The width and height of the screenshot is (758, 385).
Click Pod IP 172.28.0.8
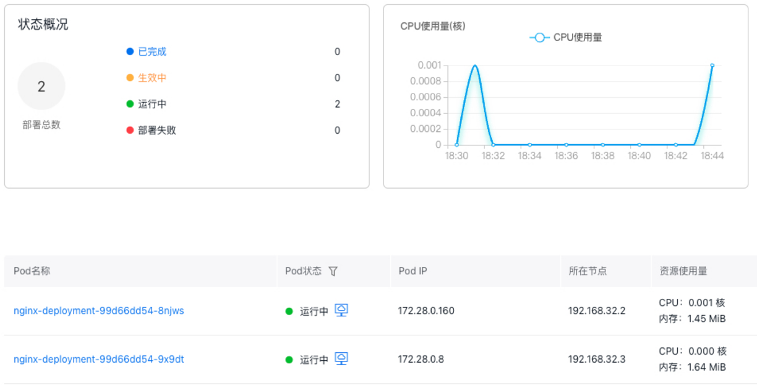(x=421, y=359)
